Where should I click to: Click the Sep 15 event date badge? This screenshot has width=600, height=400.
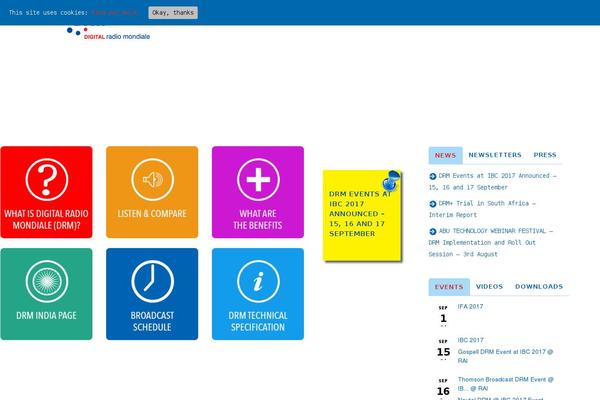[x=443, y=349]
